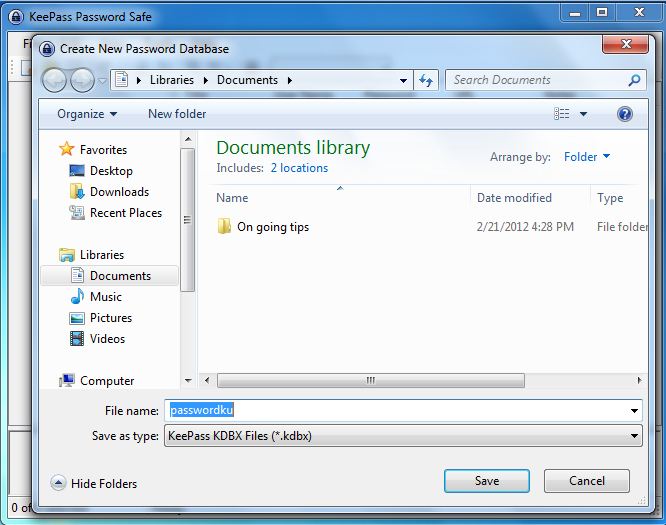Open the '2 locations' link
Image resolution: width=666 pixels, height=525 pixels.
click(x=299, y=168)
